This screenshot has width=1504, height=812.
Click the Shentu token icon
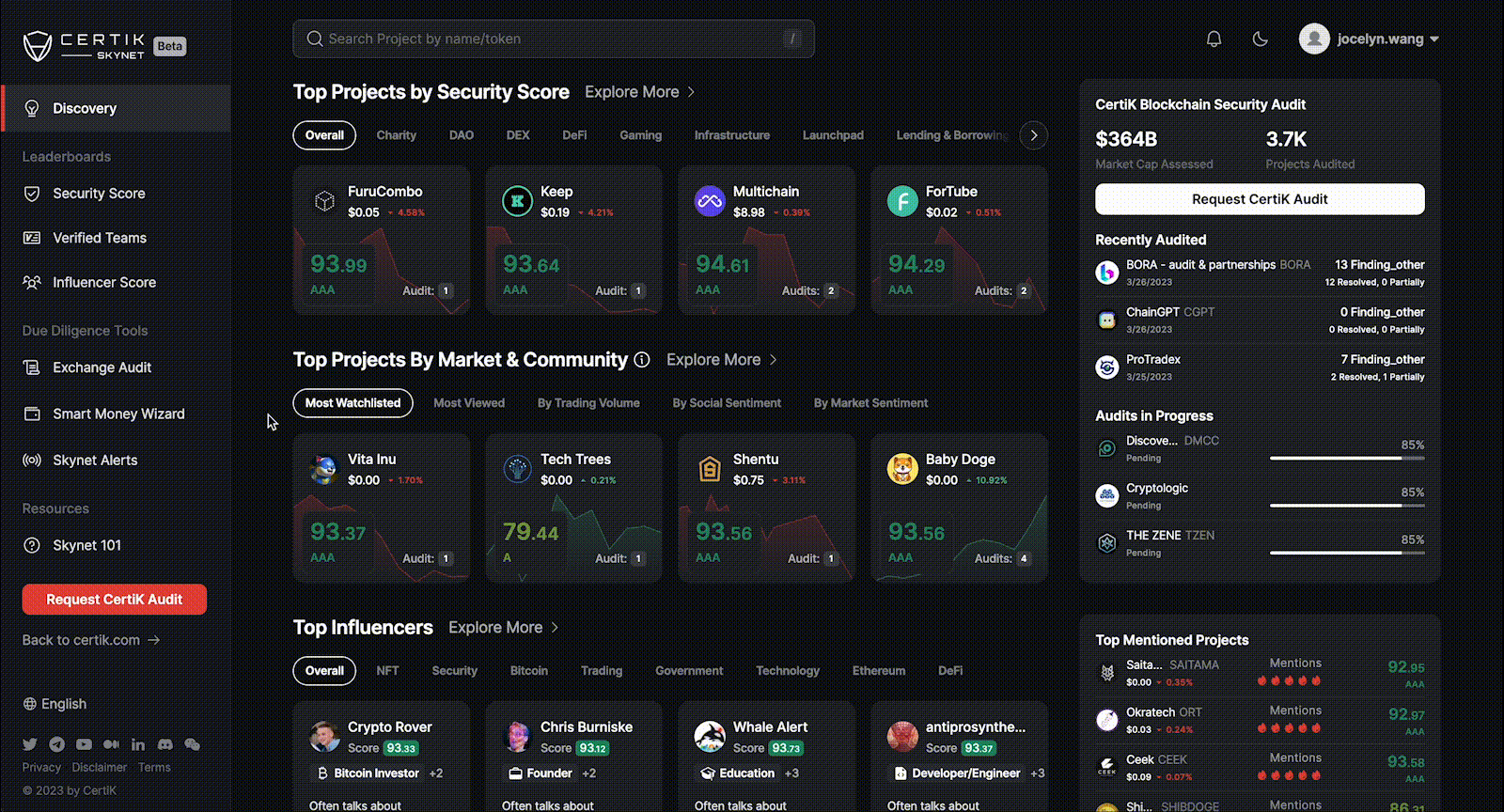coord(710,468)
